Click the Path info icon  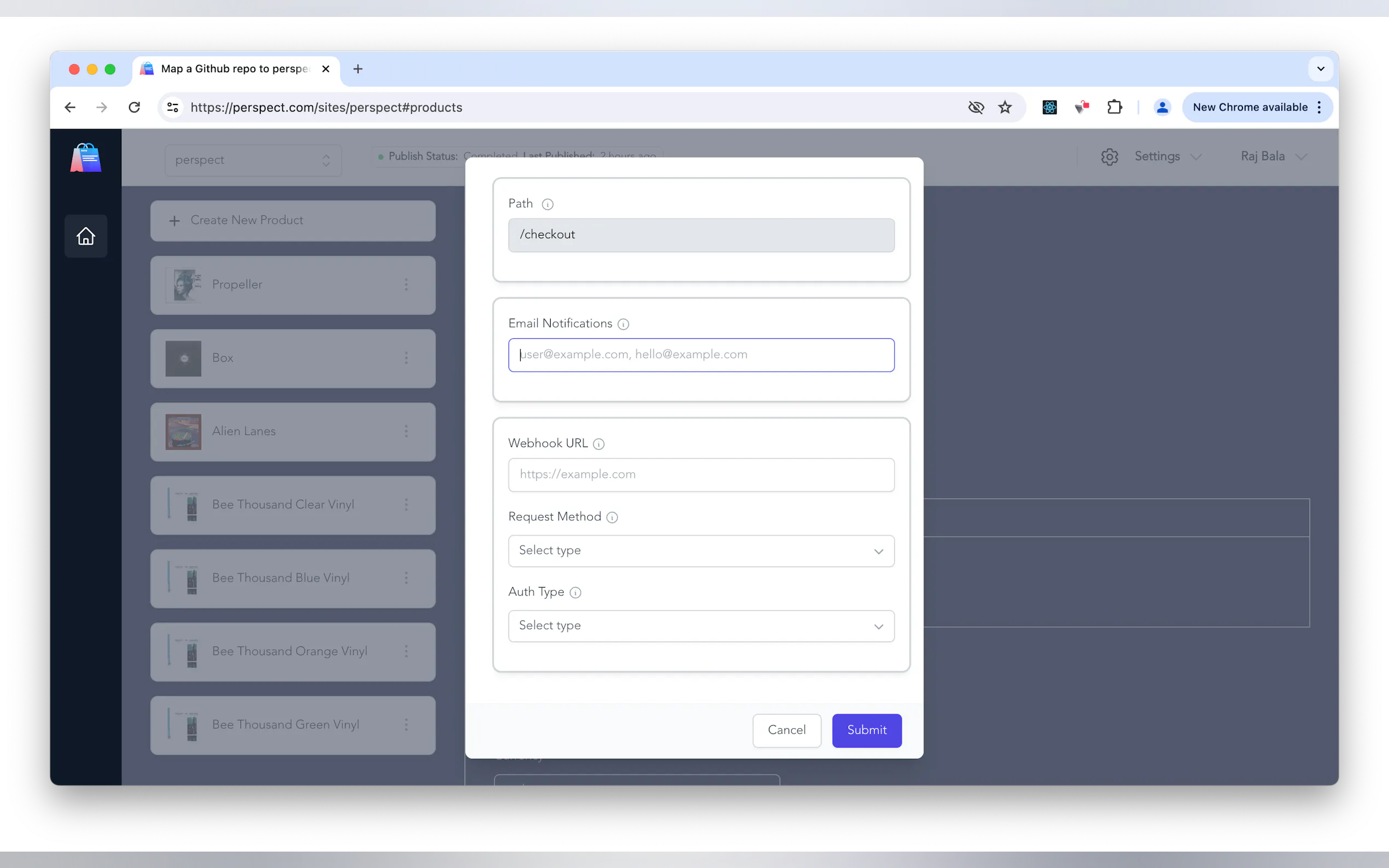[547, 204]
